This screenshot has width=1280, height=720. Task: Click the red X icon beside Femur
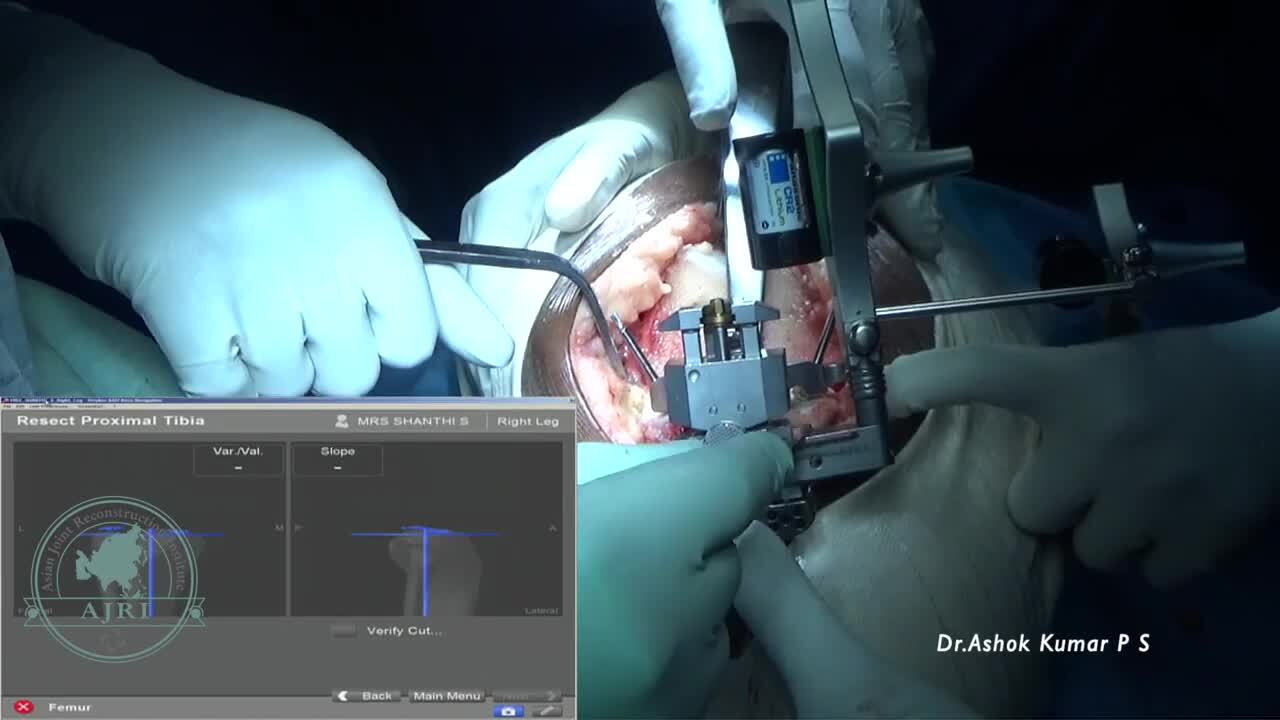pos(24,707)
